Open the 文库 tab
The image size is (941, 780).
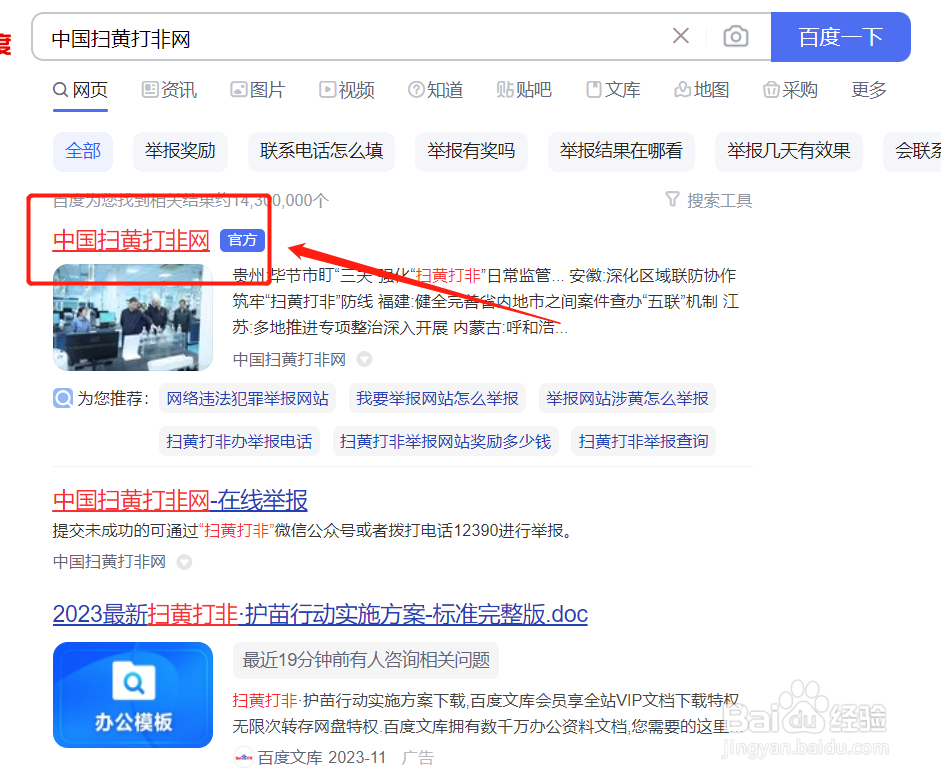pyautogui.click(x=613, y=91)
